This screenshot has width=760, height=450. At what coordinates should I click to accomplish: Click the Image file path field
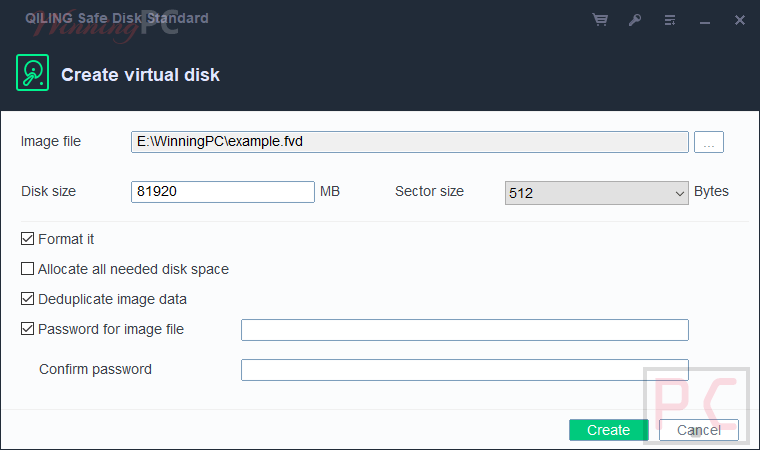(x=410, y=142)
